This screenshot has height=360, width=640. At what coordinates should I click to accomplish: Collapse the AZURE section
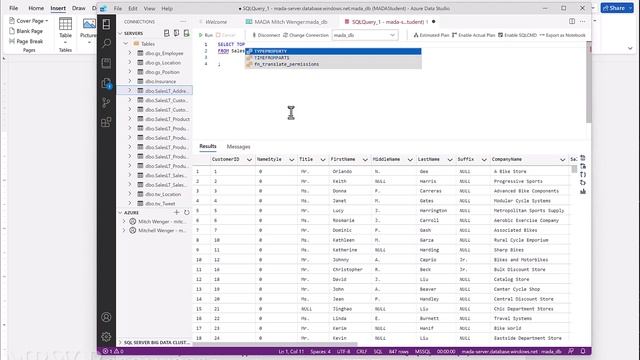[120, 213]
